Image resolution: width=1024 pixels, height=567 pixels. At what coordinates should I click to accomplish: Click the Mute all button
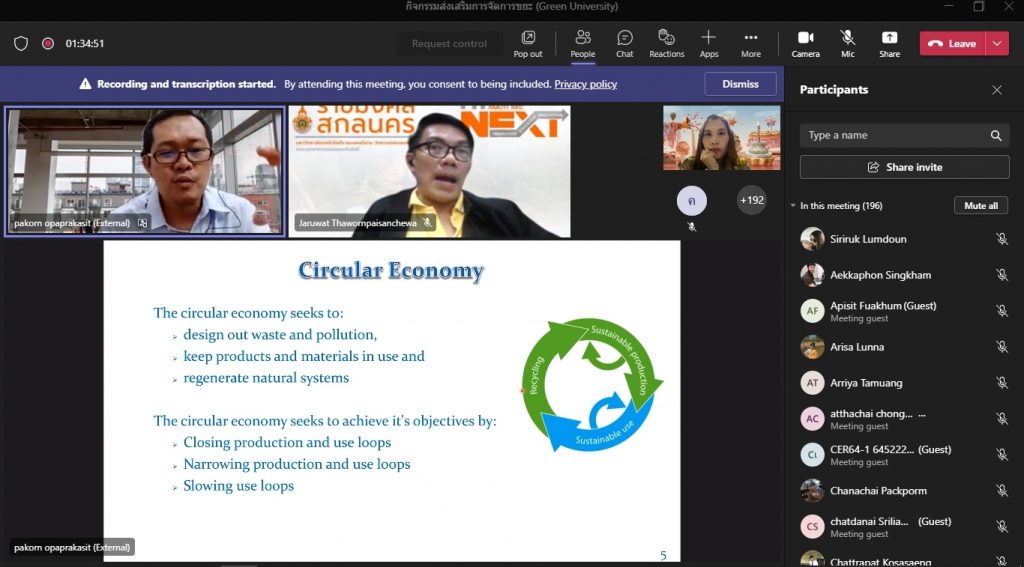pyautogui.click(x=980, y=206)
